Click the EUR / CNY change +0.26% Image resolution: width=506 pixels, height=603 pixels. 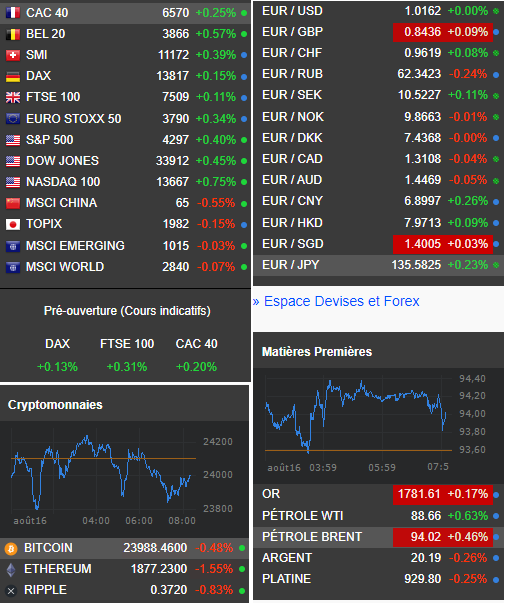tap(468, 201)
